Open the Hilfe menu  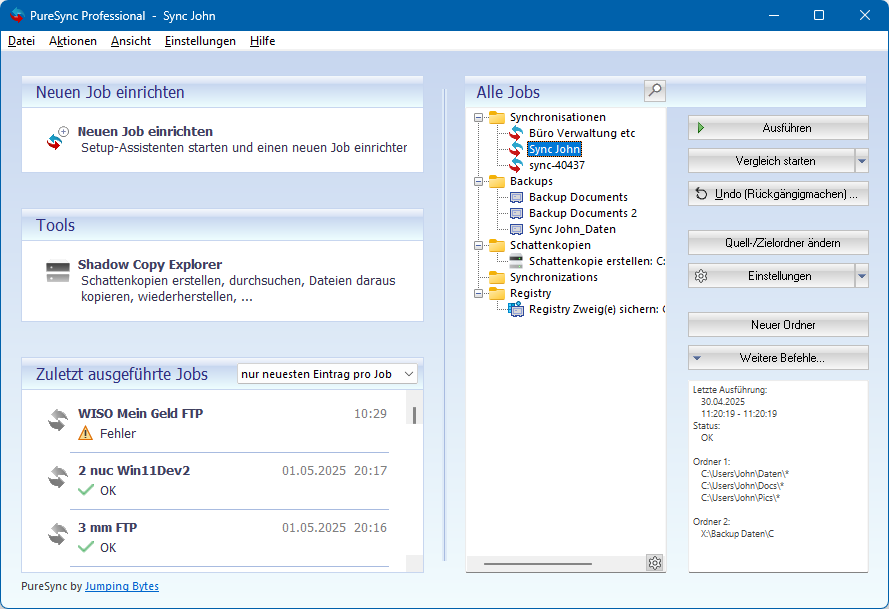click(x=262, y=41)
